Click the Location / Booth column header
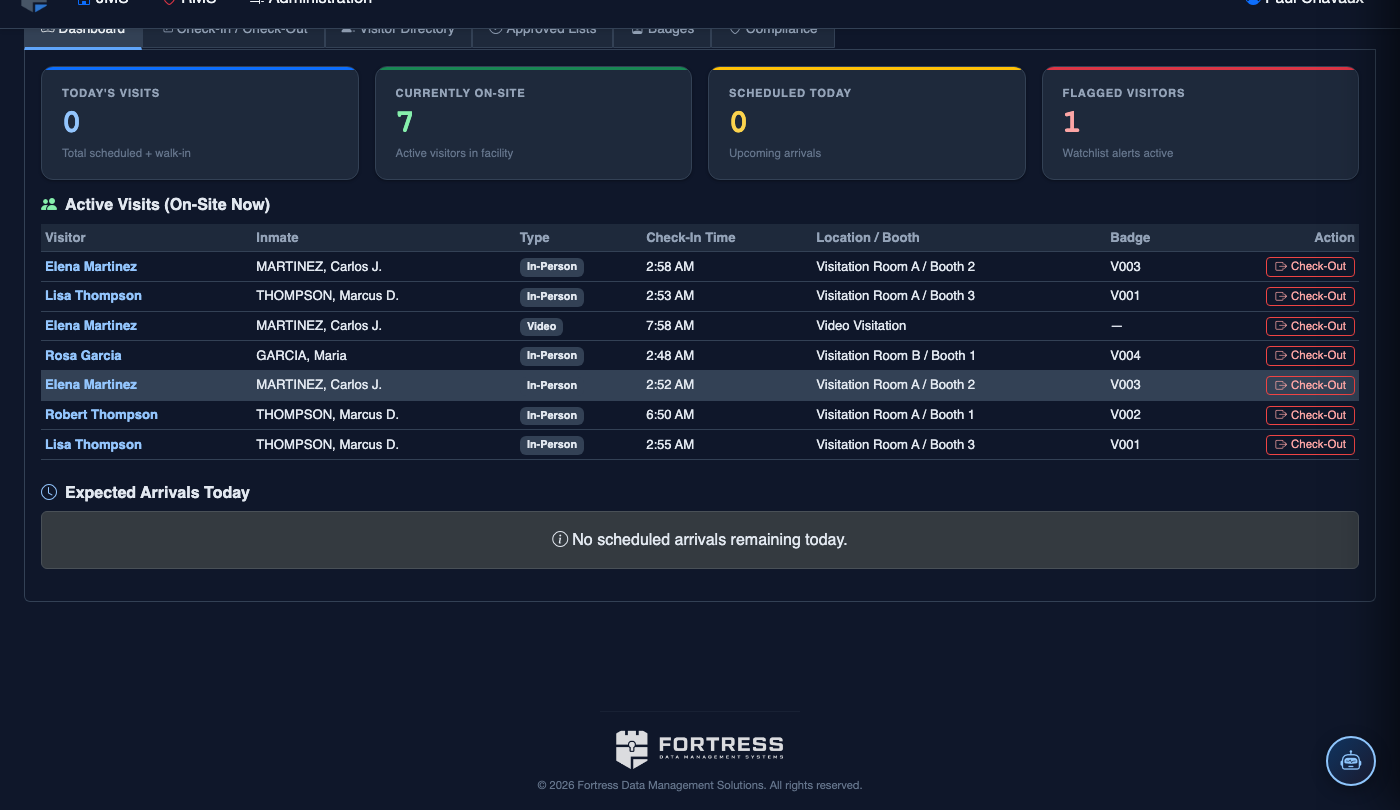 867,237
